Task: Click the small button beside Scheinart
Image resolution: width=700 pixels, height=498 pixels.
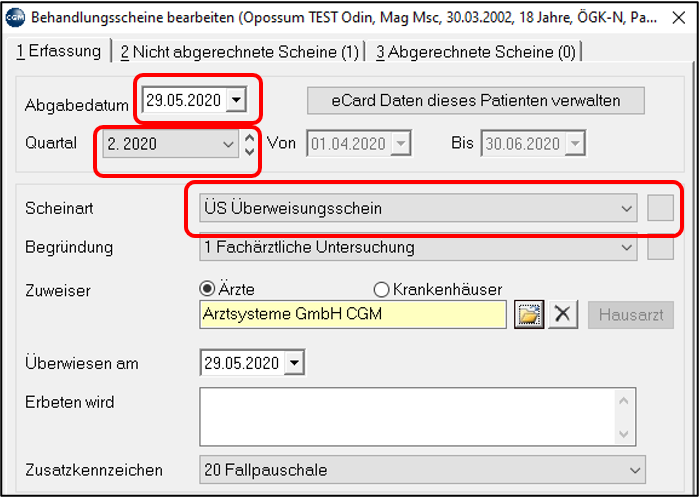Action: [x=660, y=208]
